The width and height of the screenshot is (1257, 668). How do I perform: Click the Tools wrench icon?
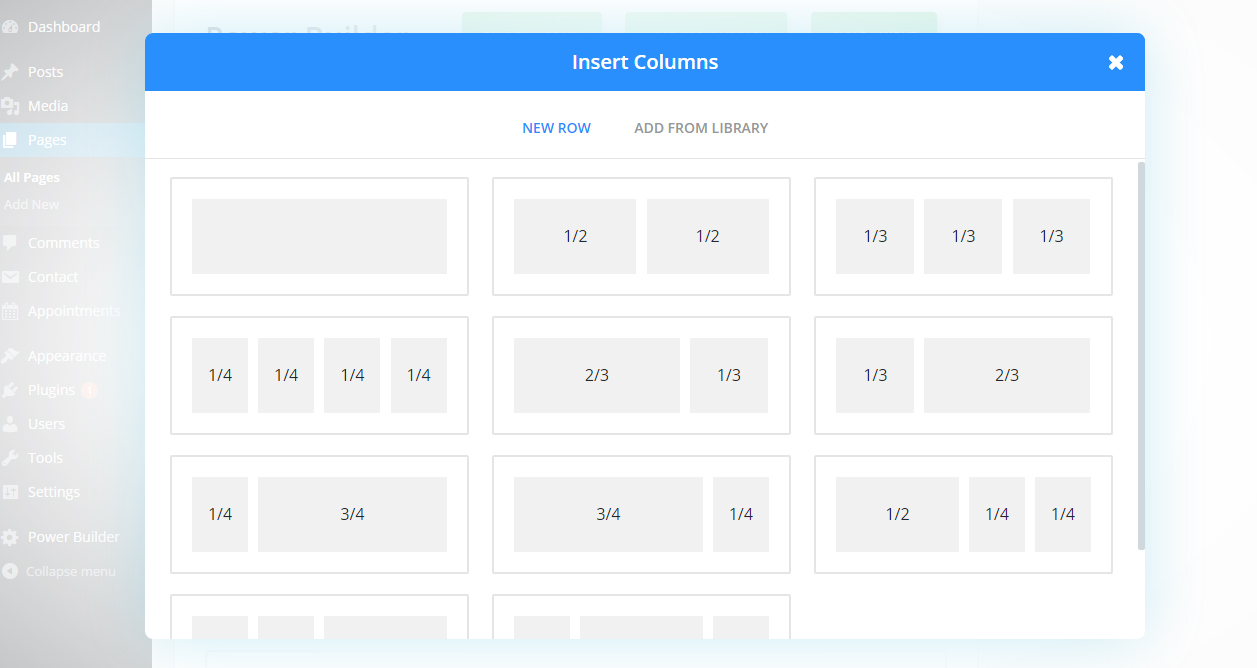10,458
